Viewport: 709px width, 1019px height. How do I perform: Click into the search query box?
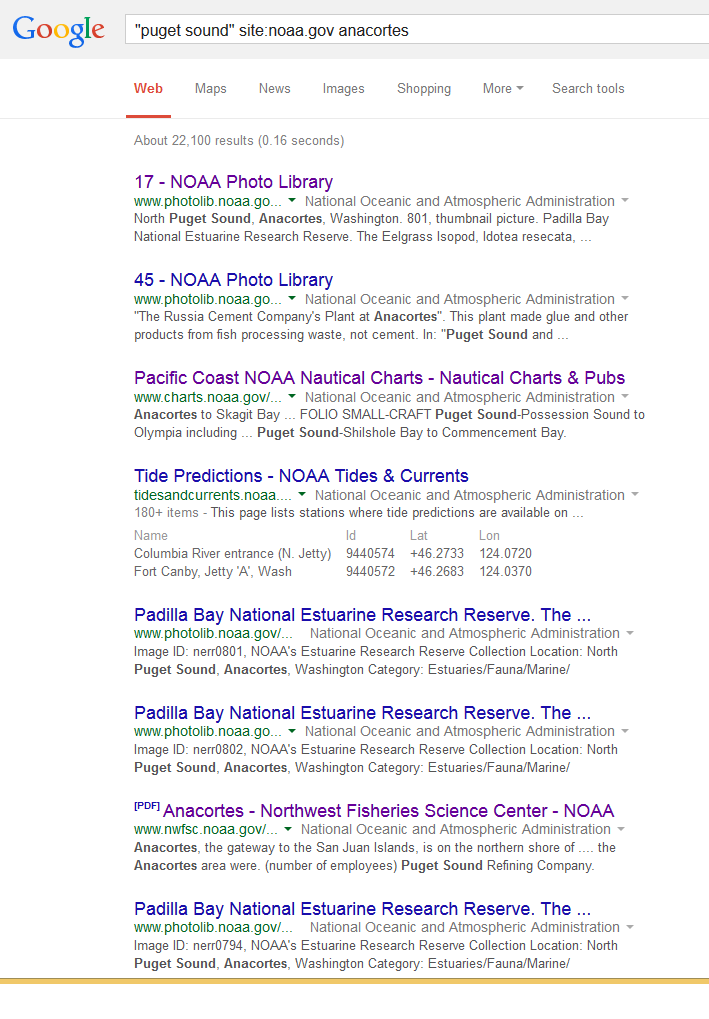click(417, 30)
